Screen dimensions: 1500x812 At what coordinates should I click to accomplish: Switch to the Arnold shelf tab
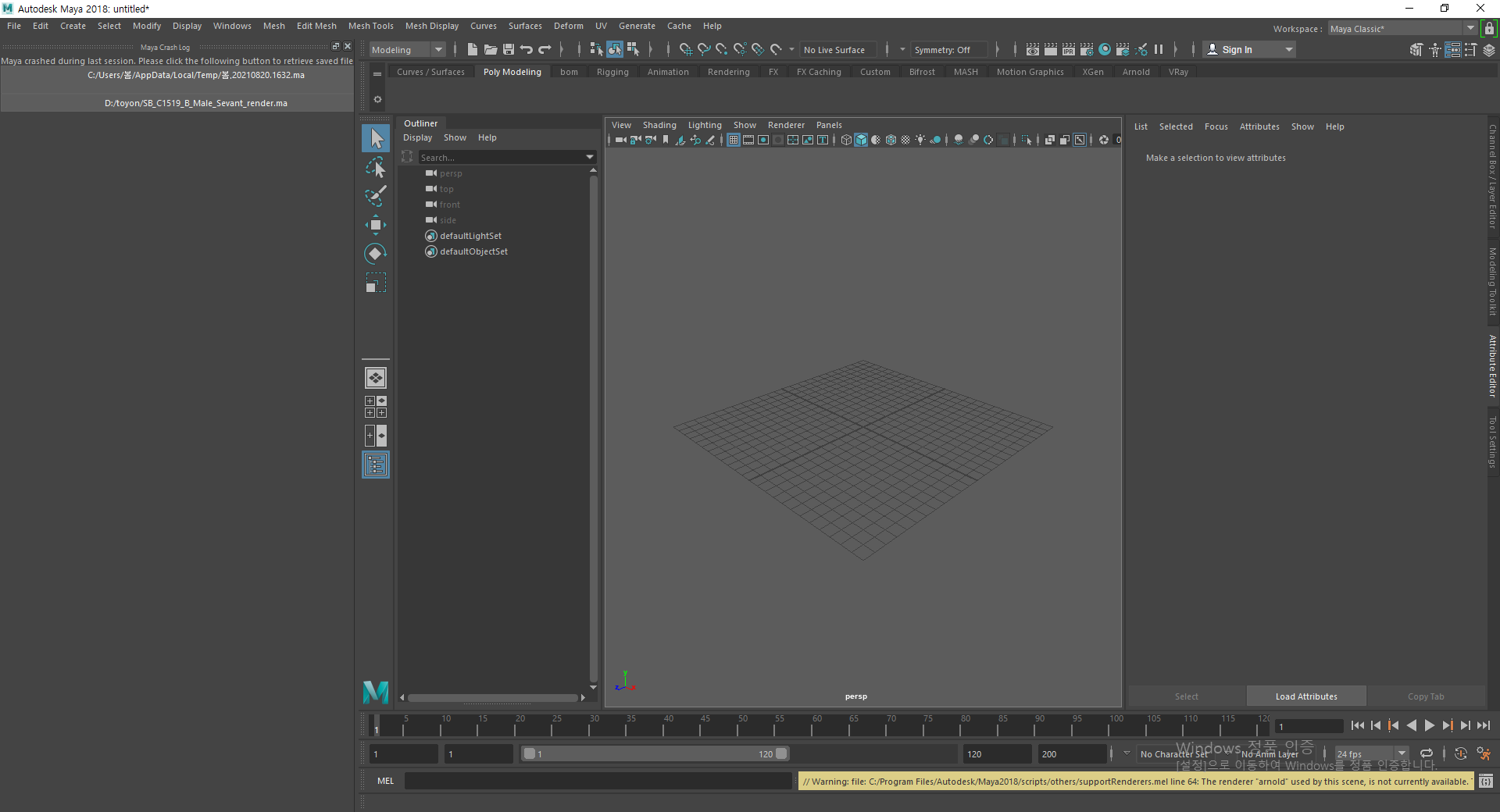[1136, 72]
